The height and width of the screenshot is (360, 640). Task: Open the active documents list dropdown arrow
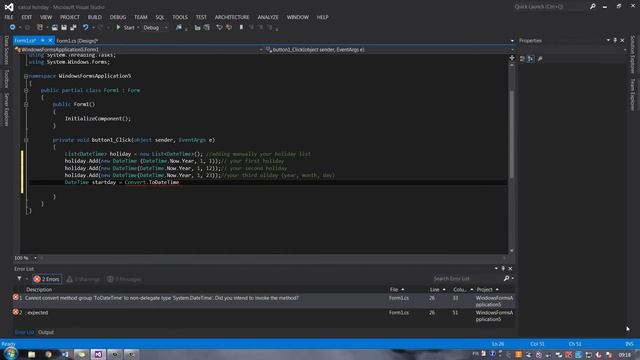click(512, 41)
